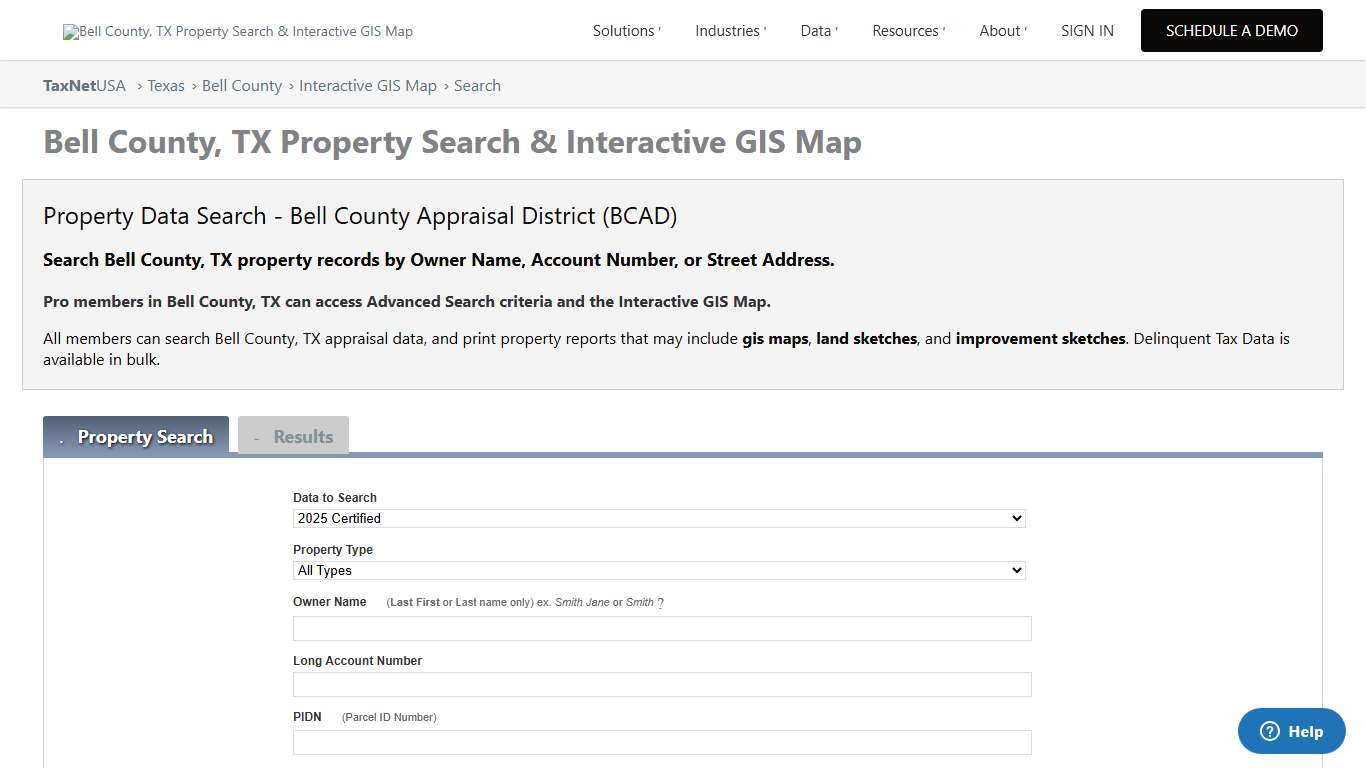Viewport: 1366px width, 768px height.
Task: Open the Bell County breadcrumb link
Action: click(242, 85)
